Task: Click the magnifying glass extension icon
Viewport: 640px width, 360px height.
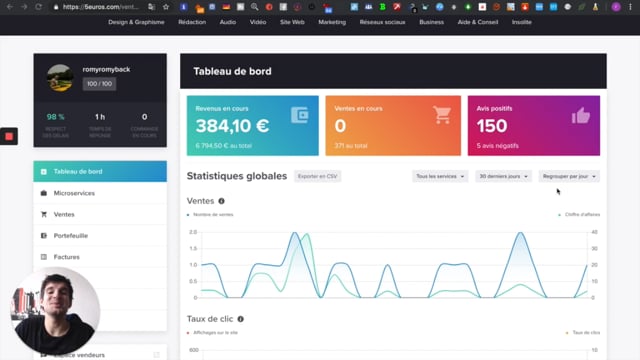Action: pyautogui.click(x=255, y=7)
